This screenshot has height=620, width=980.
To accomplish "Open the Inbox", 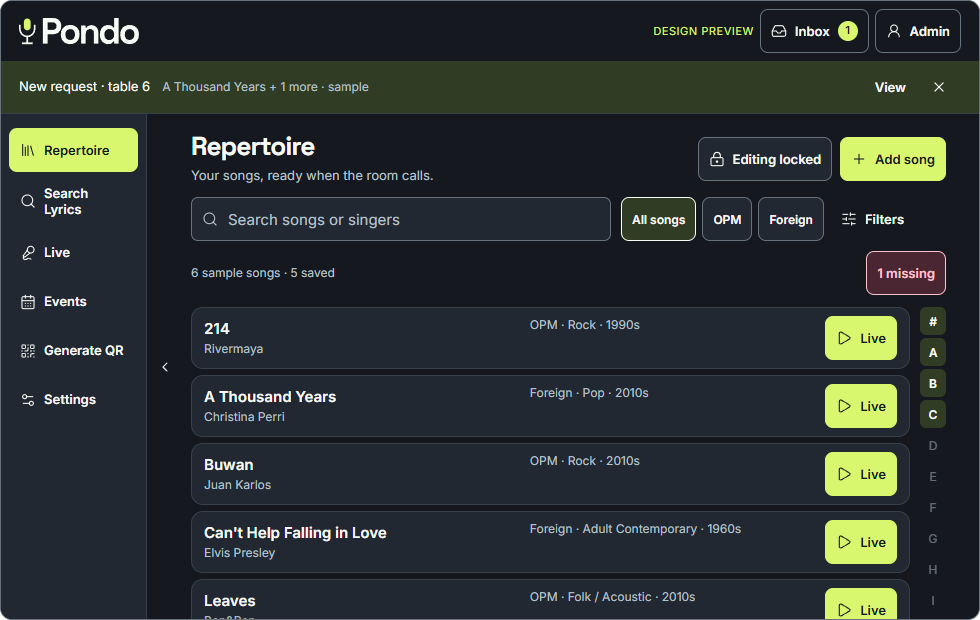I will 814,31.
